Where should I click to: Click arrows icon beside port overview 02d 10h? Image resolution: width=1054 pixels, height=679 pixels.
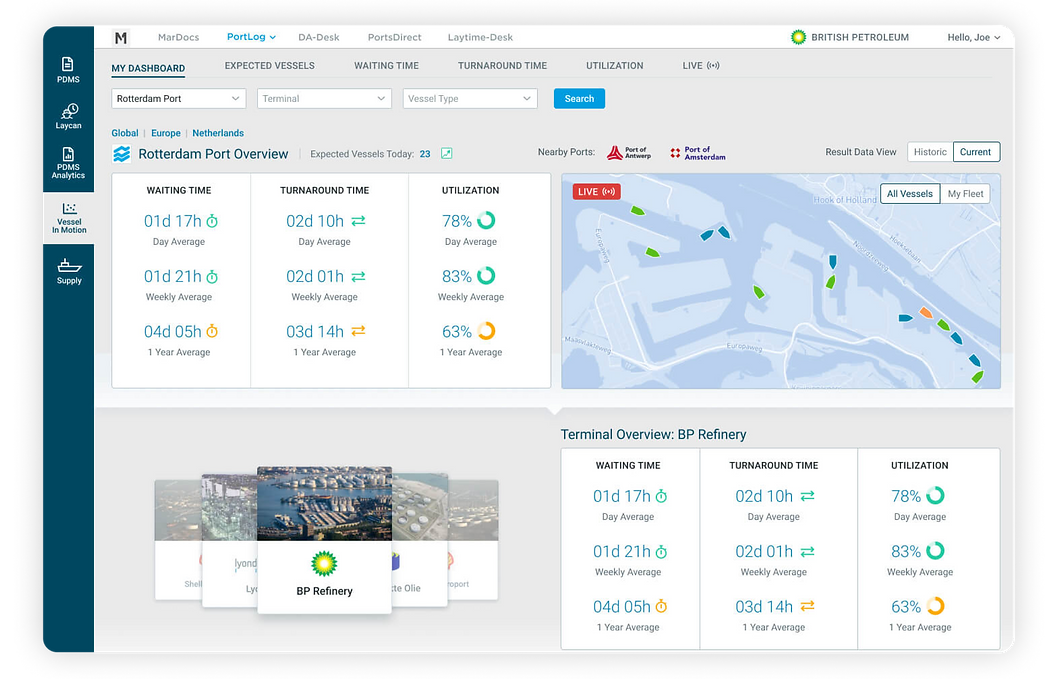[358, 221]
